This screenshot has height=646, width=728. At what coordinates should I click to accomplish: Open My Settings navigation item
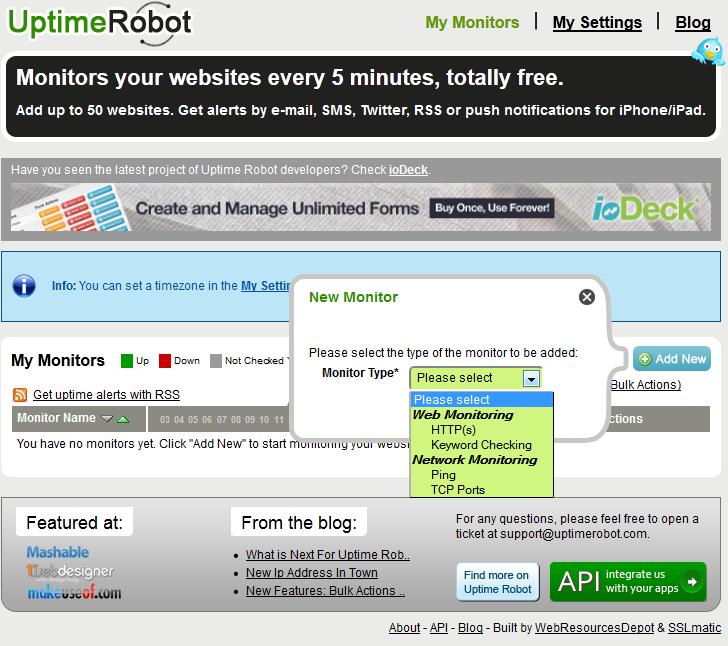pos(597,22)
